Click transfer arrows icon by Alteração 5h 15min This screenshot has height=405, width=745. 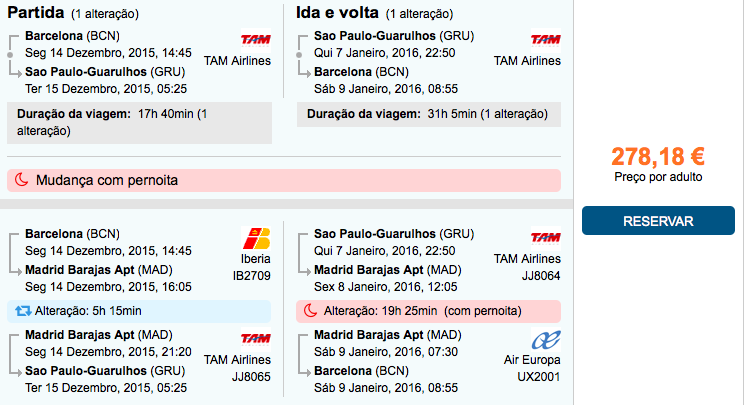point(23,311)
